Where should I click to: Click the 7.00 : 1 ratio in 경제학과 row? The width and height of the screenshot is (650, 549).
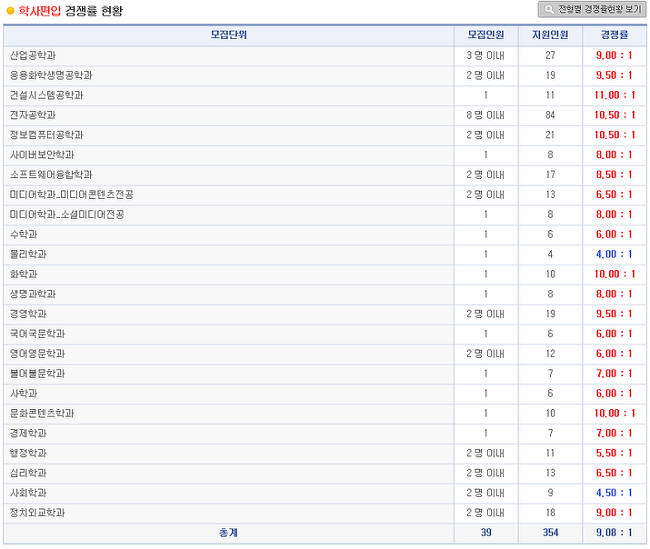(614, 433)
